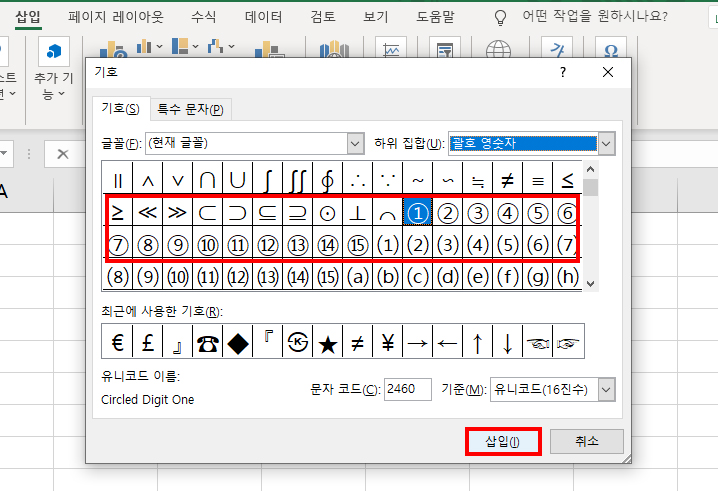Image resolution: width=718 pixels, height=491 pixels.
Task: Close the 기호 dialog
Action: pyautogui.click(x=608, y=72)
